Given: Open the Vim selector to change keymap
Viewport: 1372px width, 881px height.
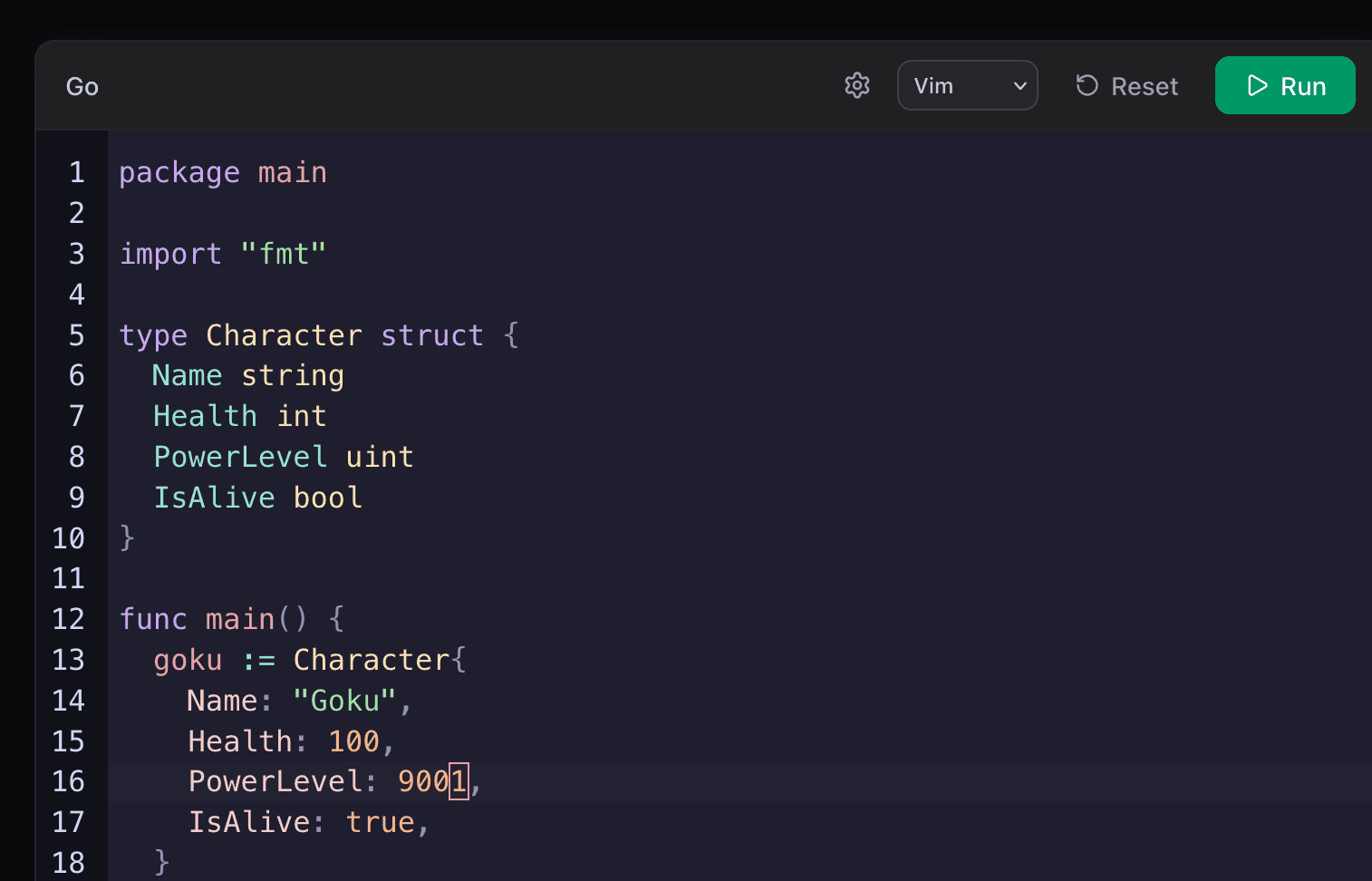Looking at the screenshot, I should [x=968, y=85].
